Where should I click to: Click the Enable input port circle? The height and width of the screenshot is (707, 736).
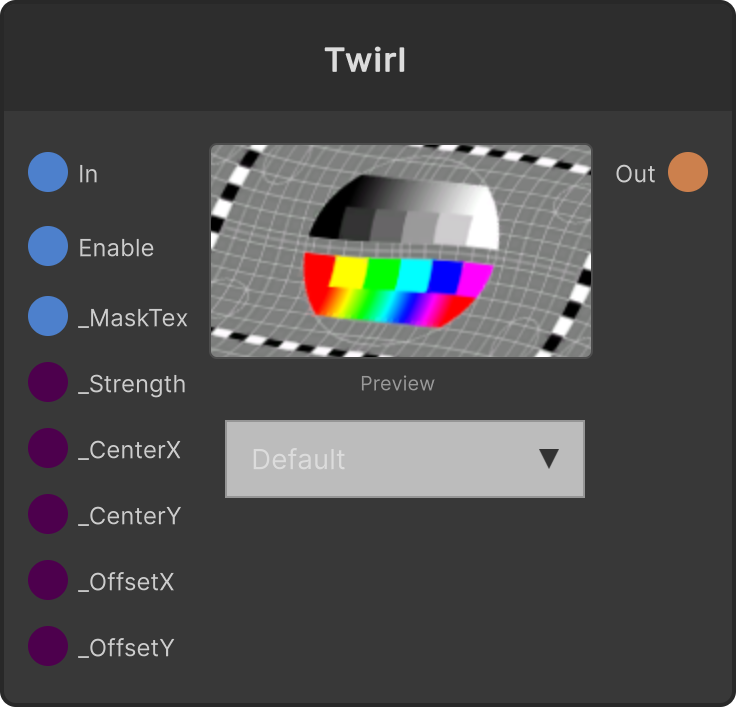click(48, 246)
